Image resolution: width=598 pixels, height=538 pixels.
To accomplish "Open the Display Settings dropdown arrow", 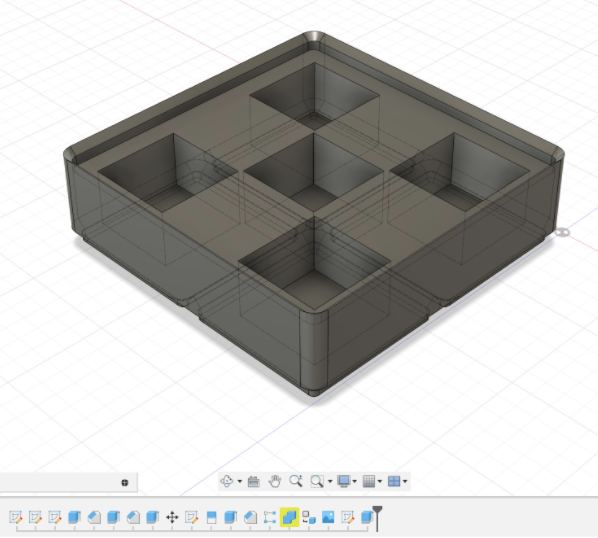I will [x=355, y=482].
